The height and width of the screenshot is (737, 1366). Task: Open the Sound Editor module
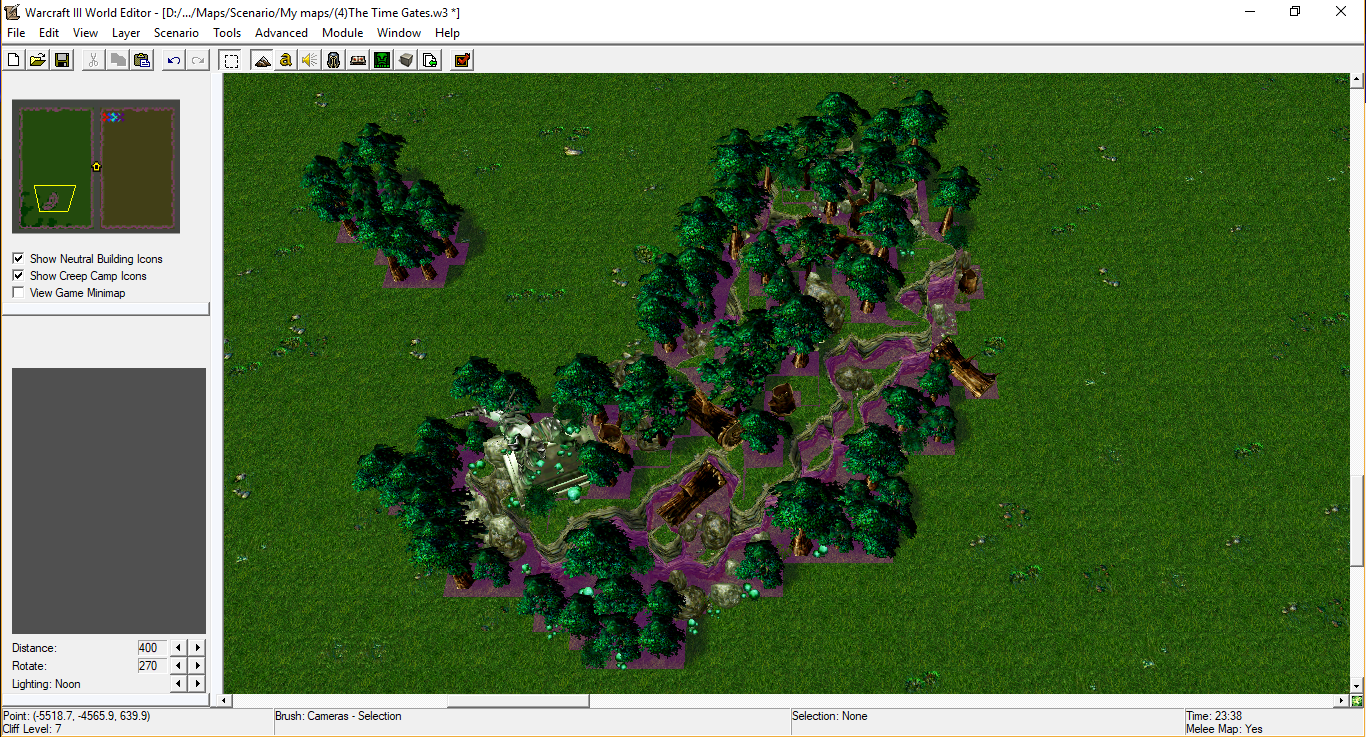pyautogui.click(x=310, y=60)
